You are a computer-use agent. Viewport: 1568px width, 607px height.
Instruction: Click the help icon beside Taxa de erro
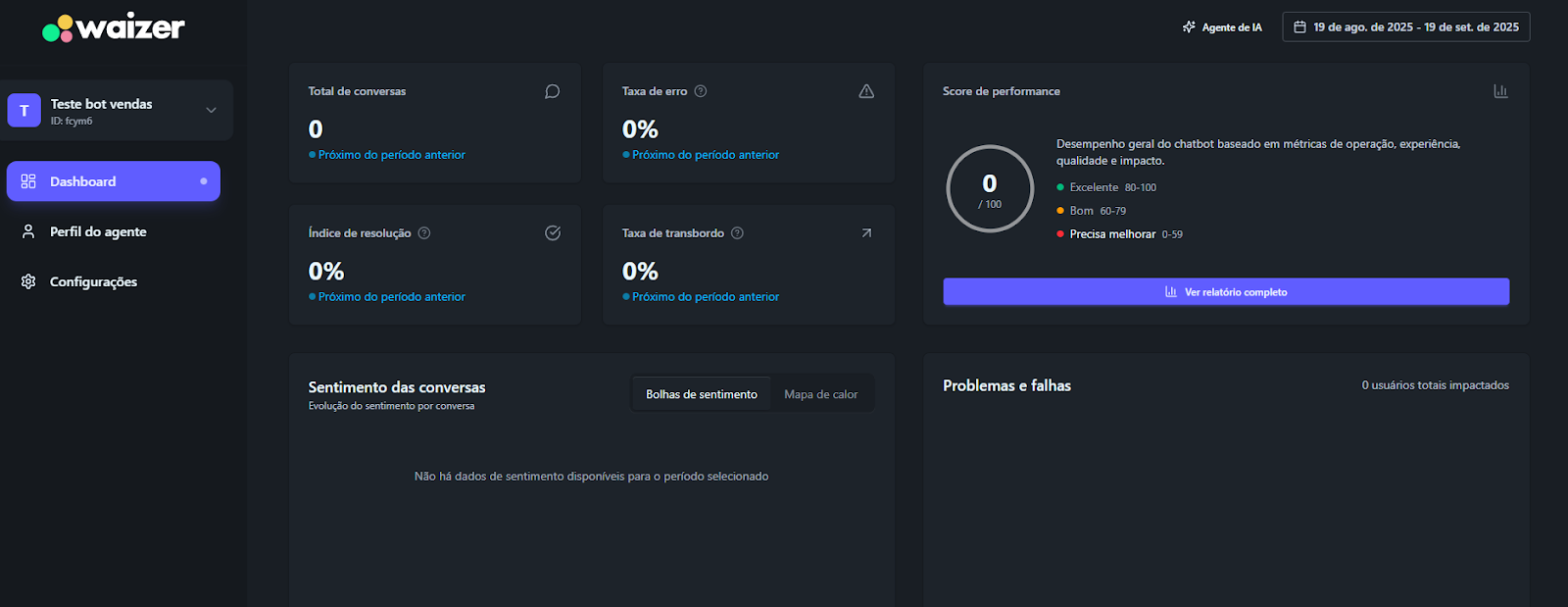point(701,91)
